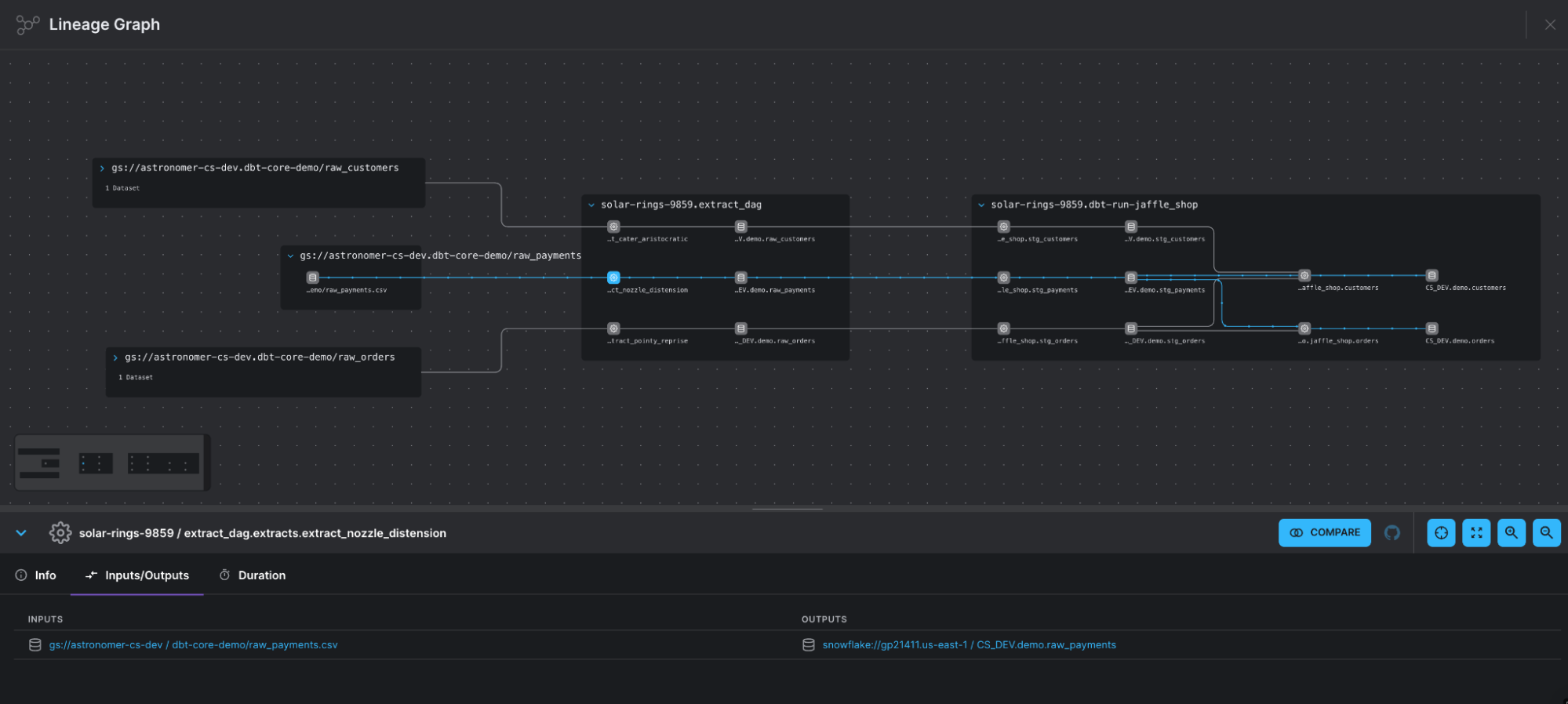Collapse the solar-rings-9859.extract_dag group

click(x=591, y=205)
